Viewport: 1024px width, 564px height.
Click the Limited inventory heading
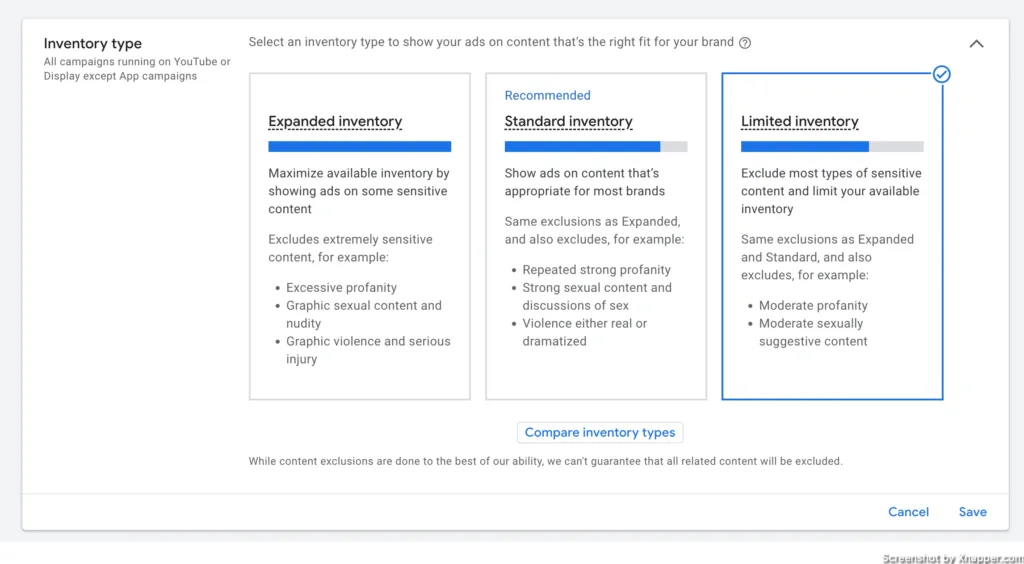pyautogui.click(x=799, y=121)
